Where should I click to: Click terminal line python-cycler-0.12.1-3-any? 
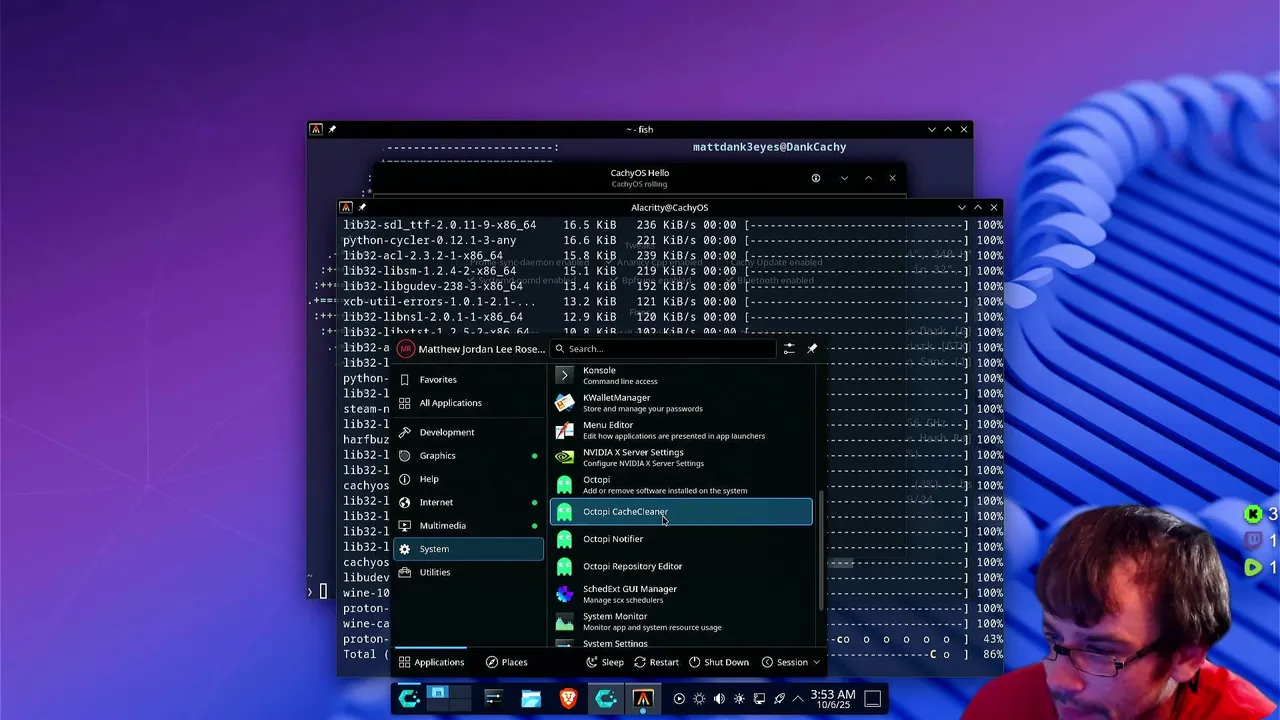click(x=430, y=240)
